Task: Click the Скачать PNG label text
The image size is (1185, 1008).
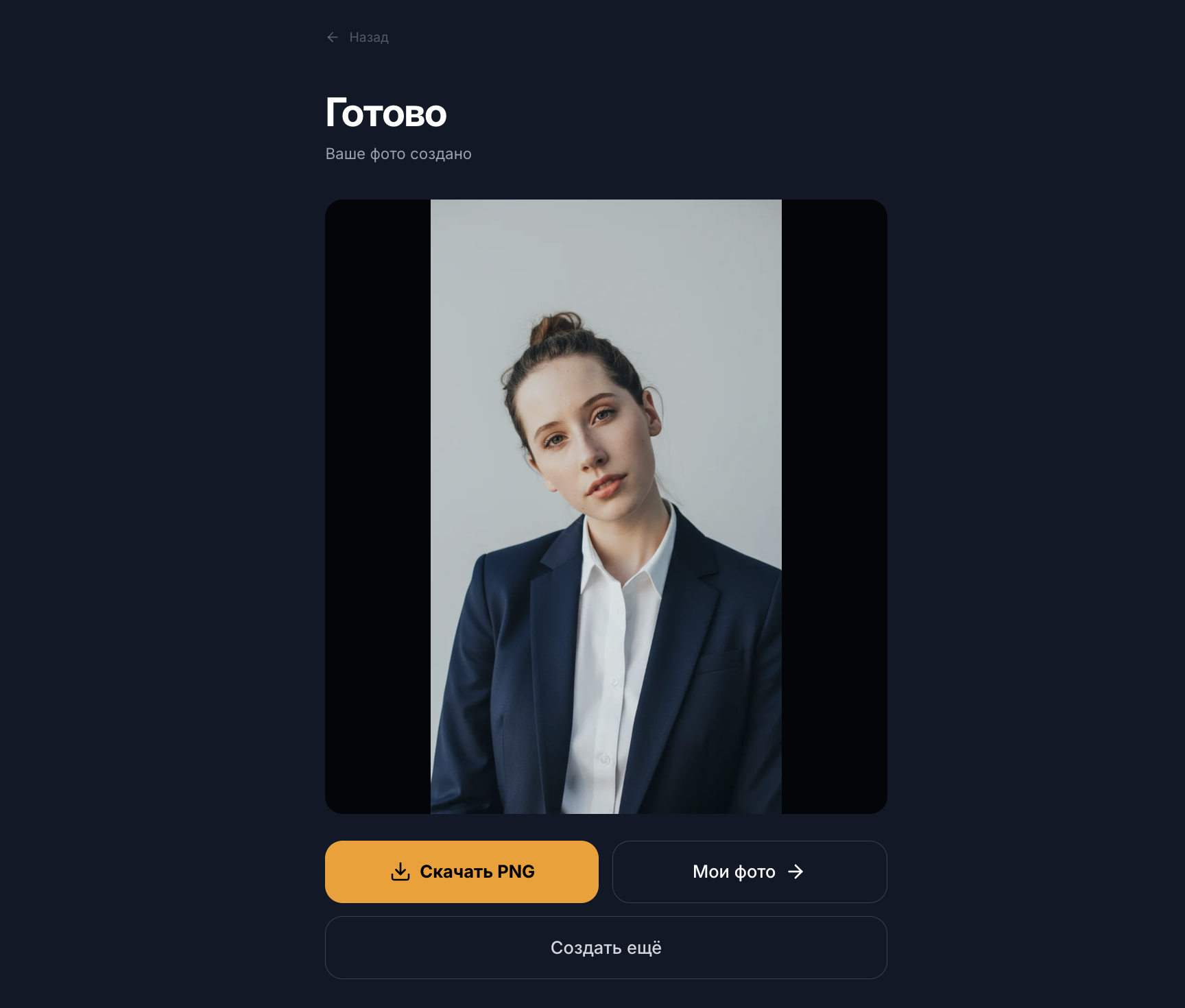Action: 477,872
